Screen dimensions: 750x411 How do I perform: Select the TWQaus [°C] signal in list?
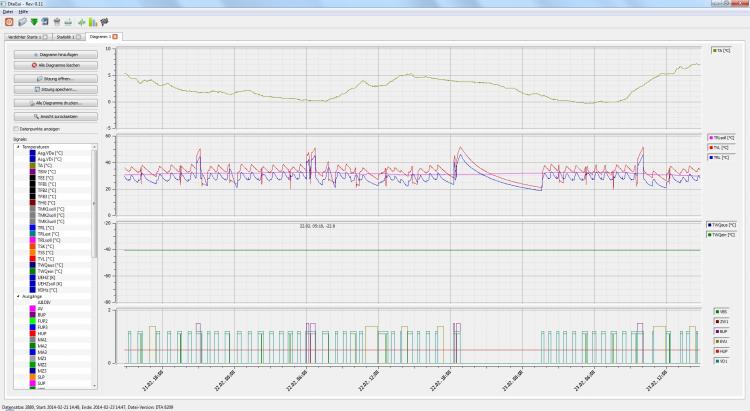50,265
